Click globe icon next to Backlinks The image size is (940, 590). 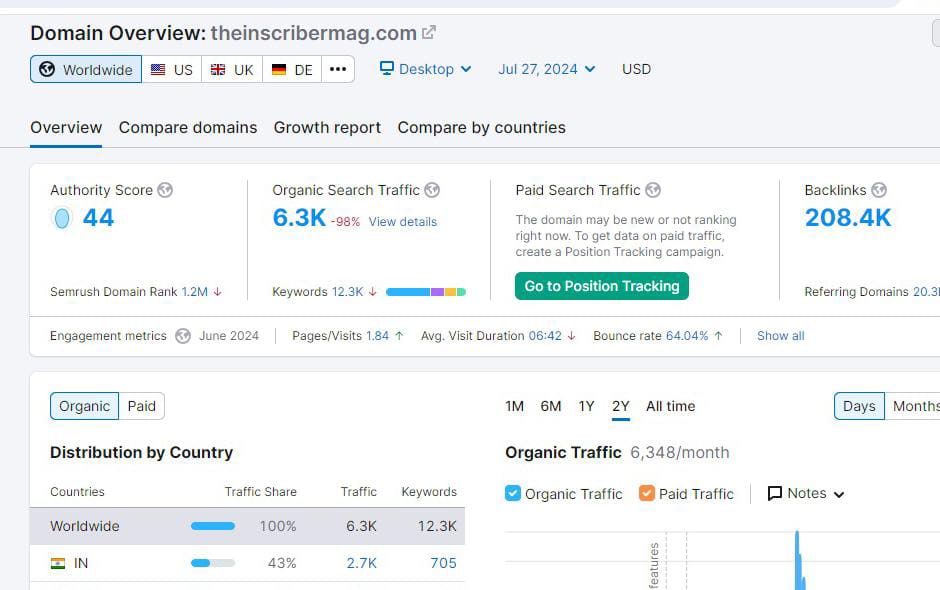pos(879,190)
